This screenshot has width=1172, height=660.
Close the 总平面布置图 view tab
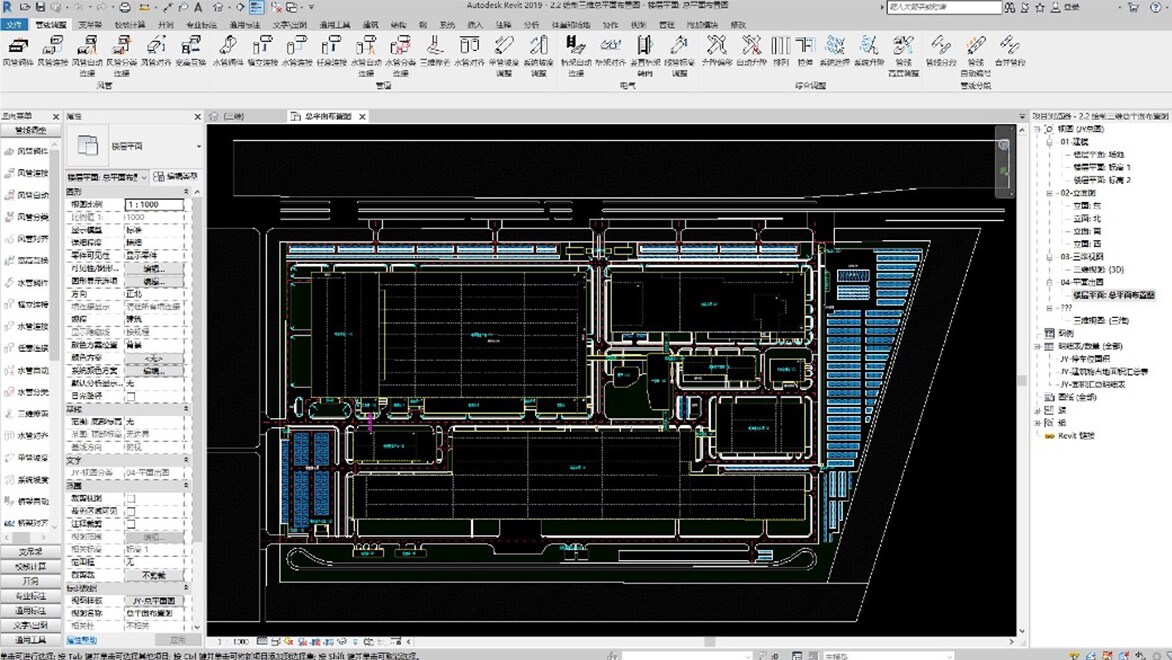pyautogui.click(x=362, y=117)
